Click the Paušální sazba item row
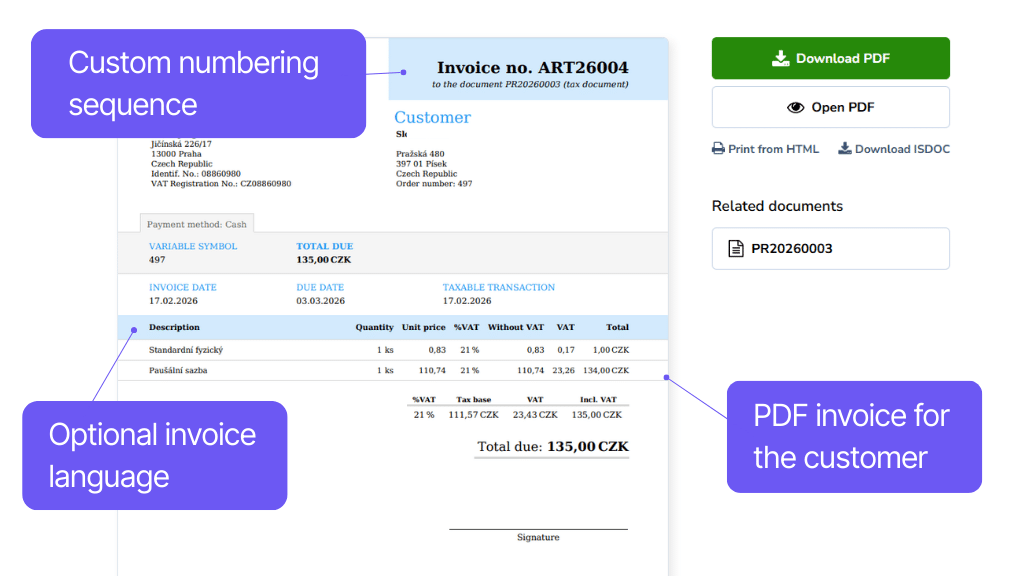 pos(393,370)
